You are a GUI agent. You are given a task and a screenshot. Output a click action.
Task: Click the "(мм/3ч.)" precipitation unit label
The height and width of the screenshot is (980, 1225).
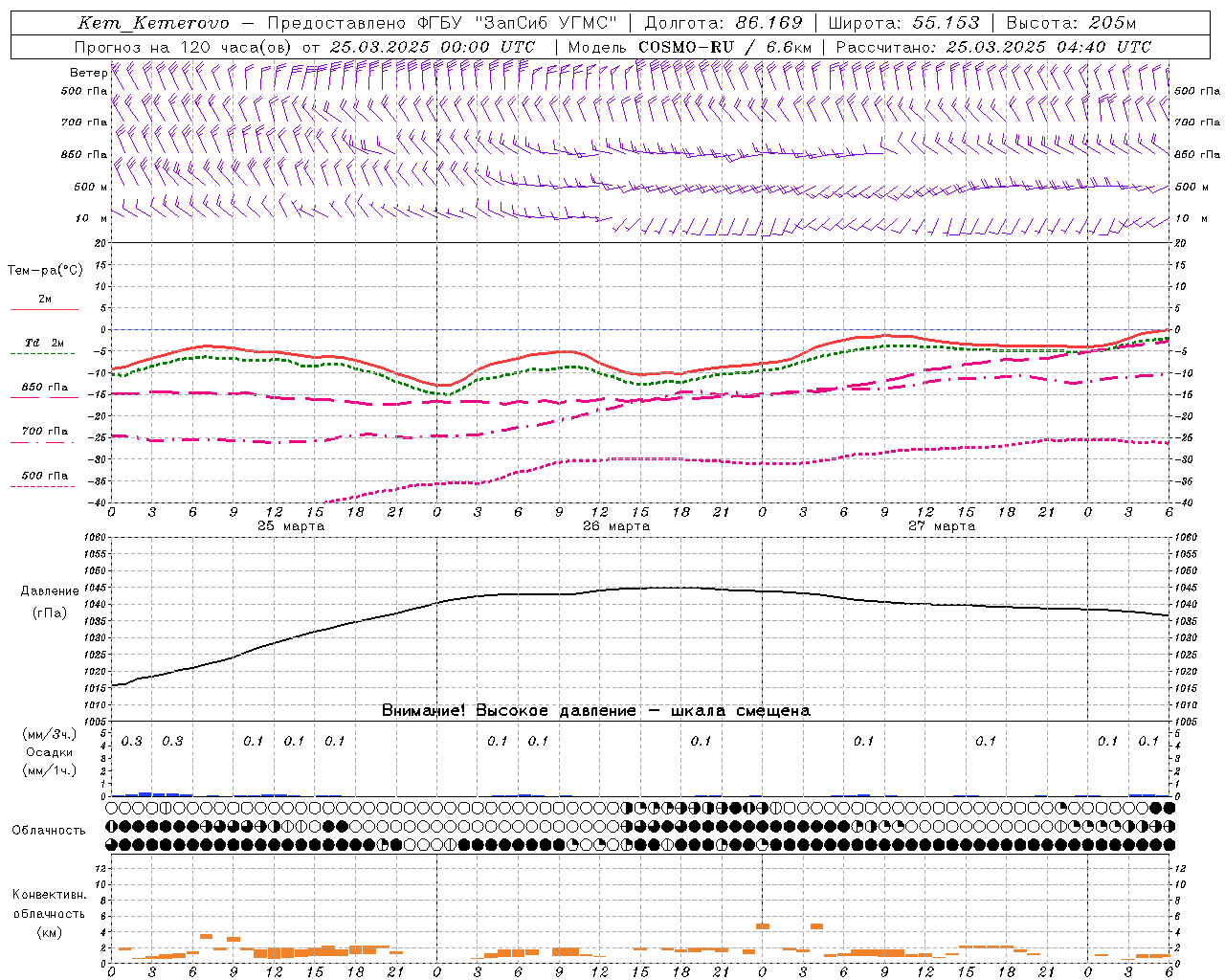pyautogui.click(x=50, y=734)
